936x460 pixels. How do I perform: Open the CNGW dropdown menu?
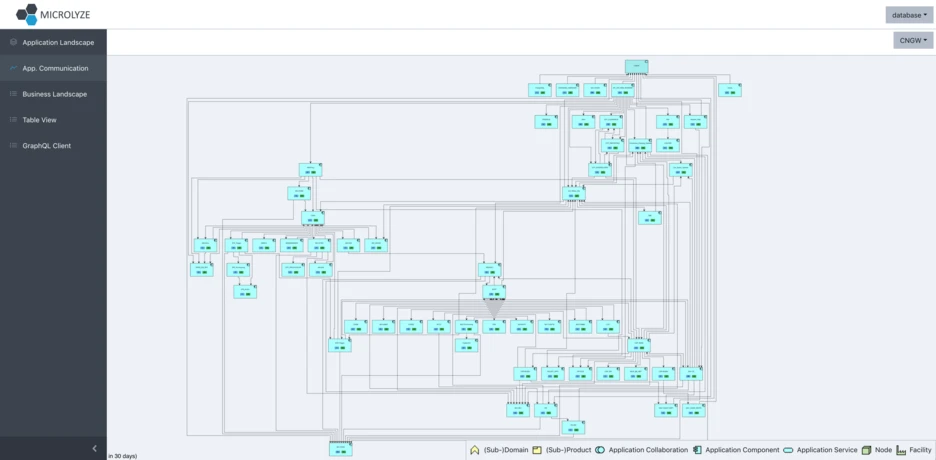[913, 41]
